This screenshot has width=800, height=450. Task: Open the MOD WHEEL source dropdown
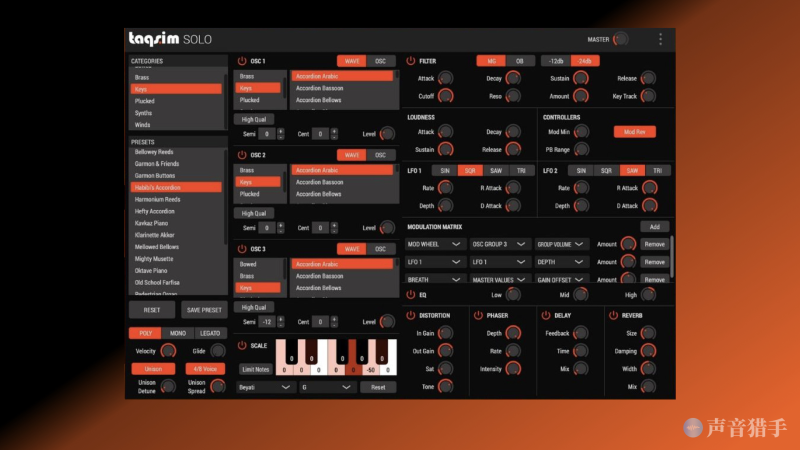[435, 244]
